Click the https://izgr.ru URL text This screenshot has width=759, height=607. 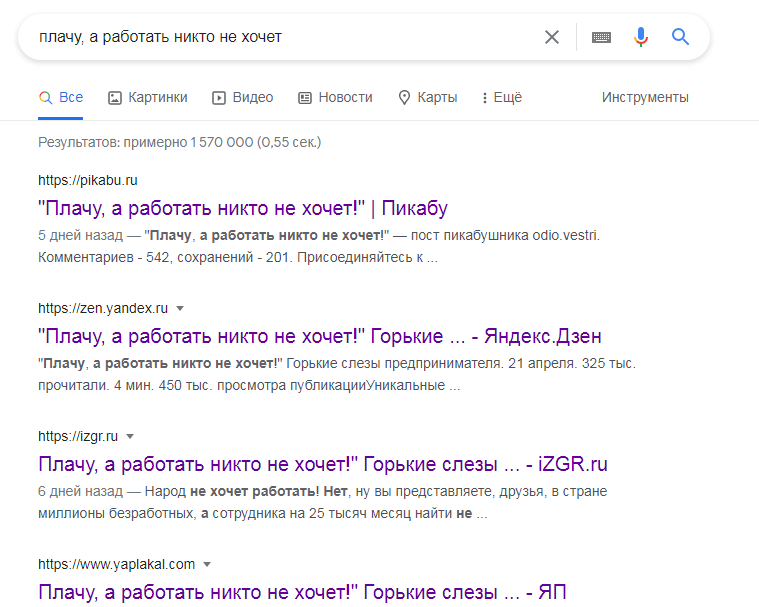click(78, 436)
